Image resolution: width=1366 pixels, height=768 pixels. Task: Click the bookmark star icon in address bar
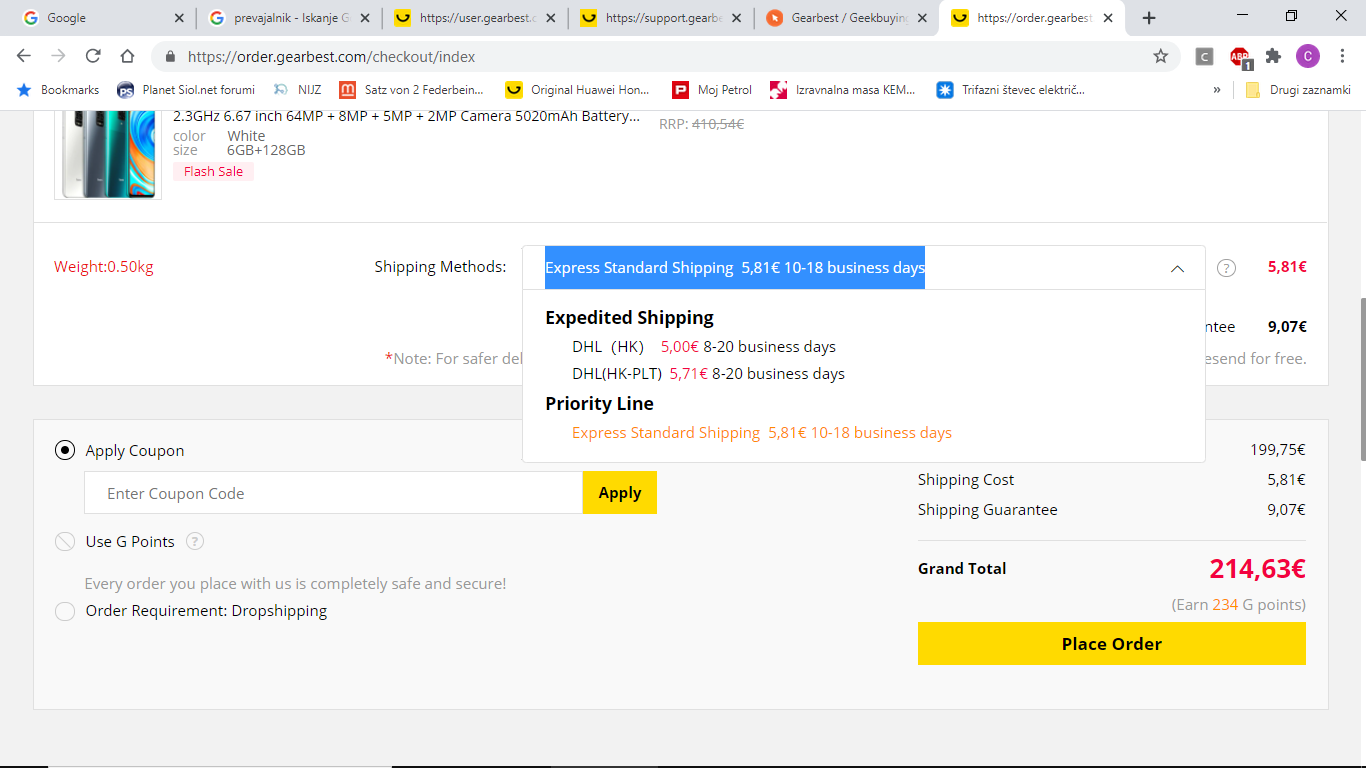click(x=1160, y=57)
